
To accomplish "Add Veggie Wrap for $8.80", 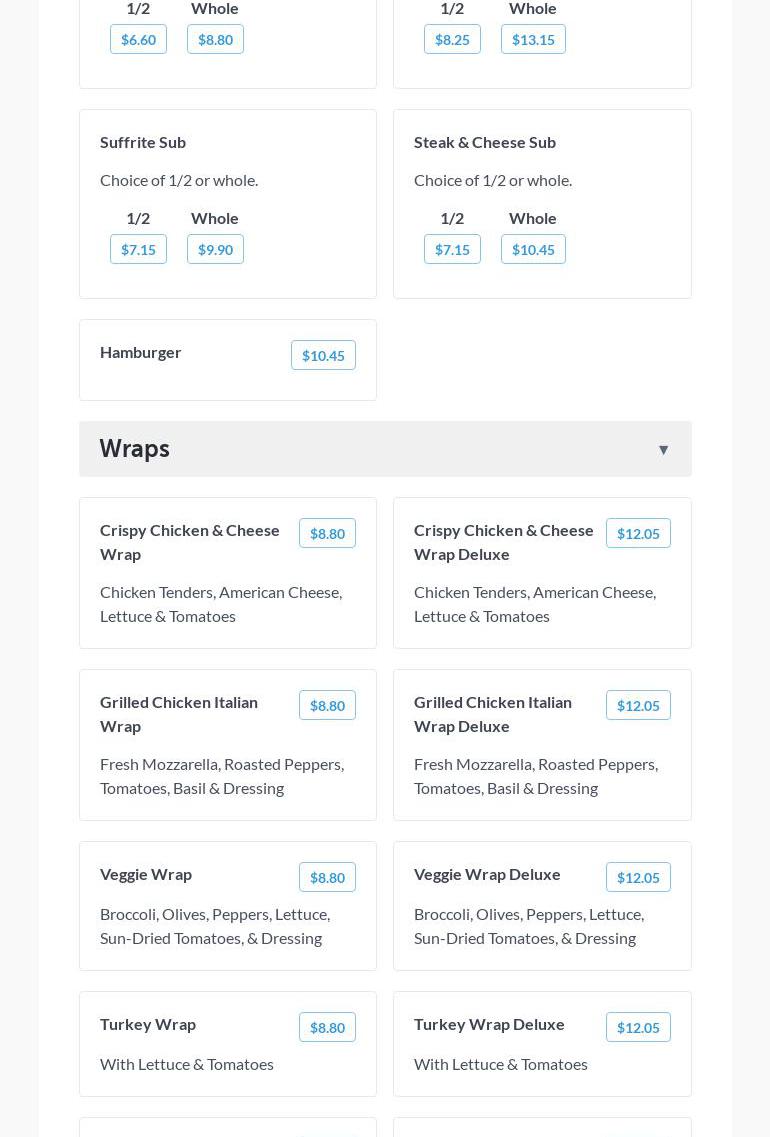I will (x=327, y=877).
